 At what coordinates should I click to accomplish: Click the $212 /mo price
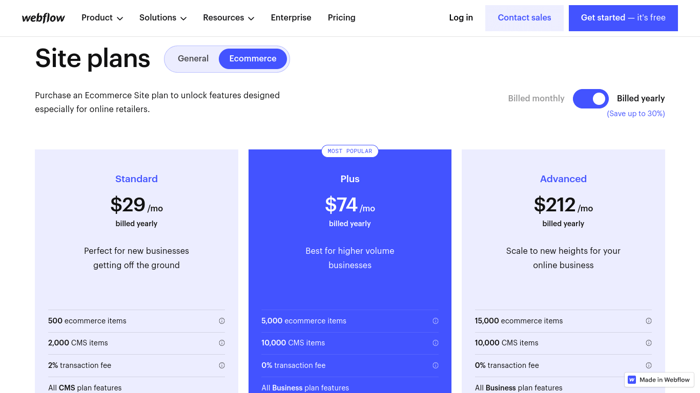pos(563,205)
